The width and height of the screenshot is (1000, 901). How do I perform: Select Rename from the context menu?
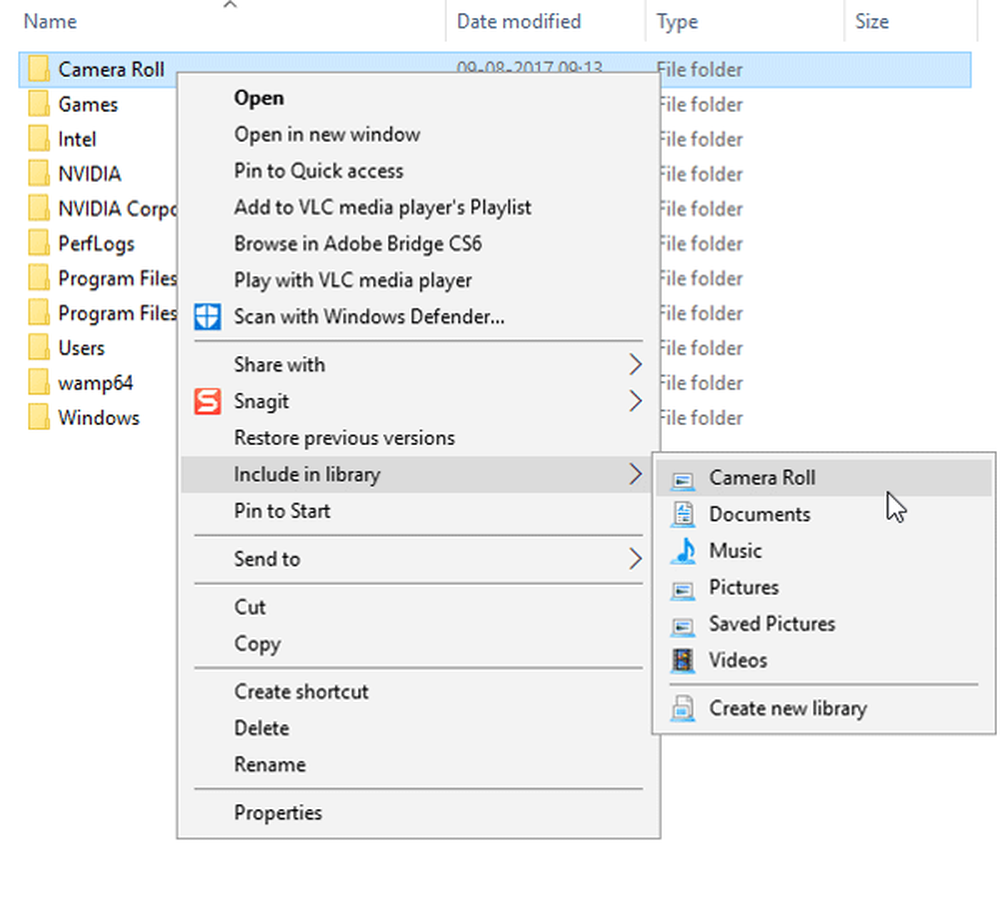418,765
